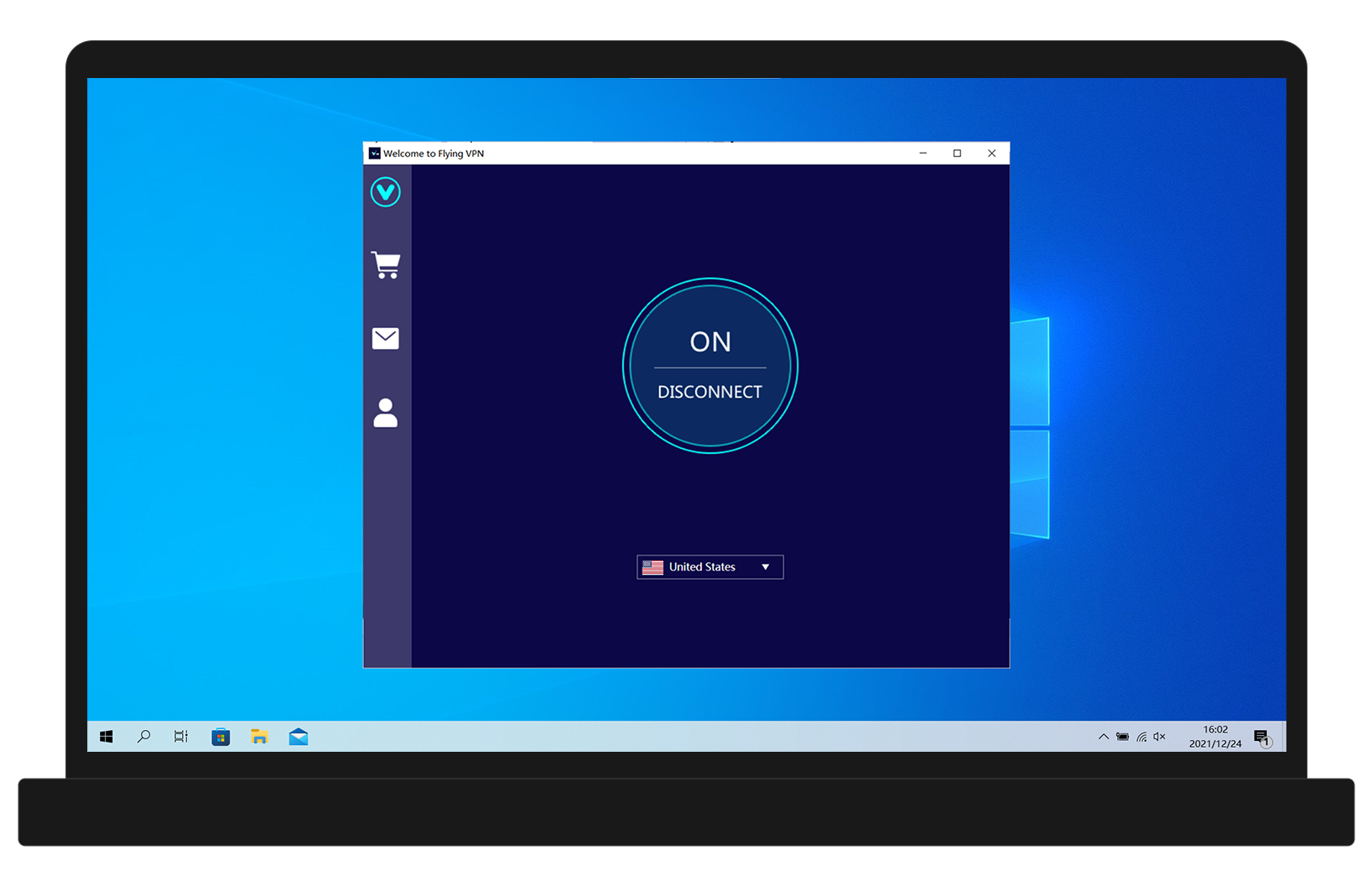Open the United States server dropdown
This screenshot has height=881, width=1372.
[710, 567]
